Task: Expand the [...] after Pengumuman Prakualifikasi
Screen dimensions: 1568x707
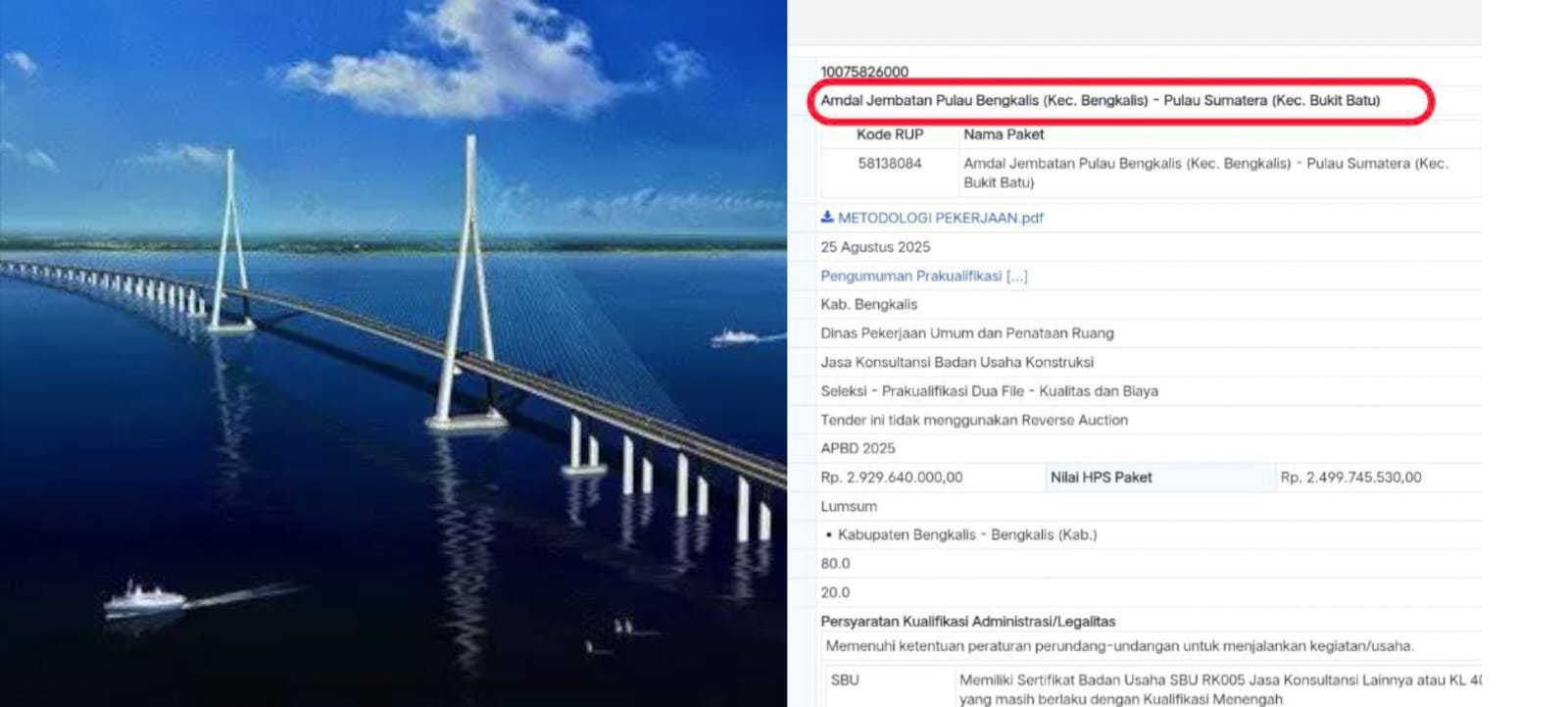Action: tap(1017, 276)
